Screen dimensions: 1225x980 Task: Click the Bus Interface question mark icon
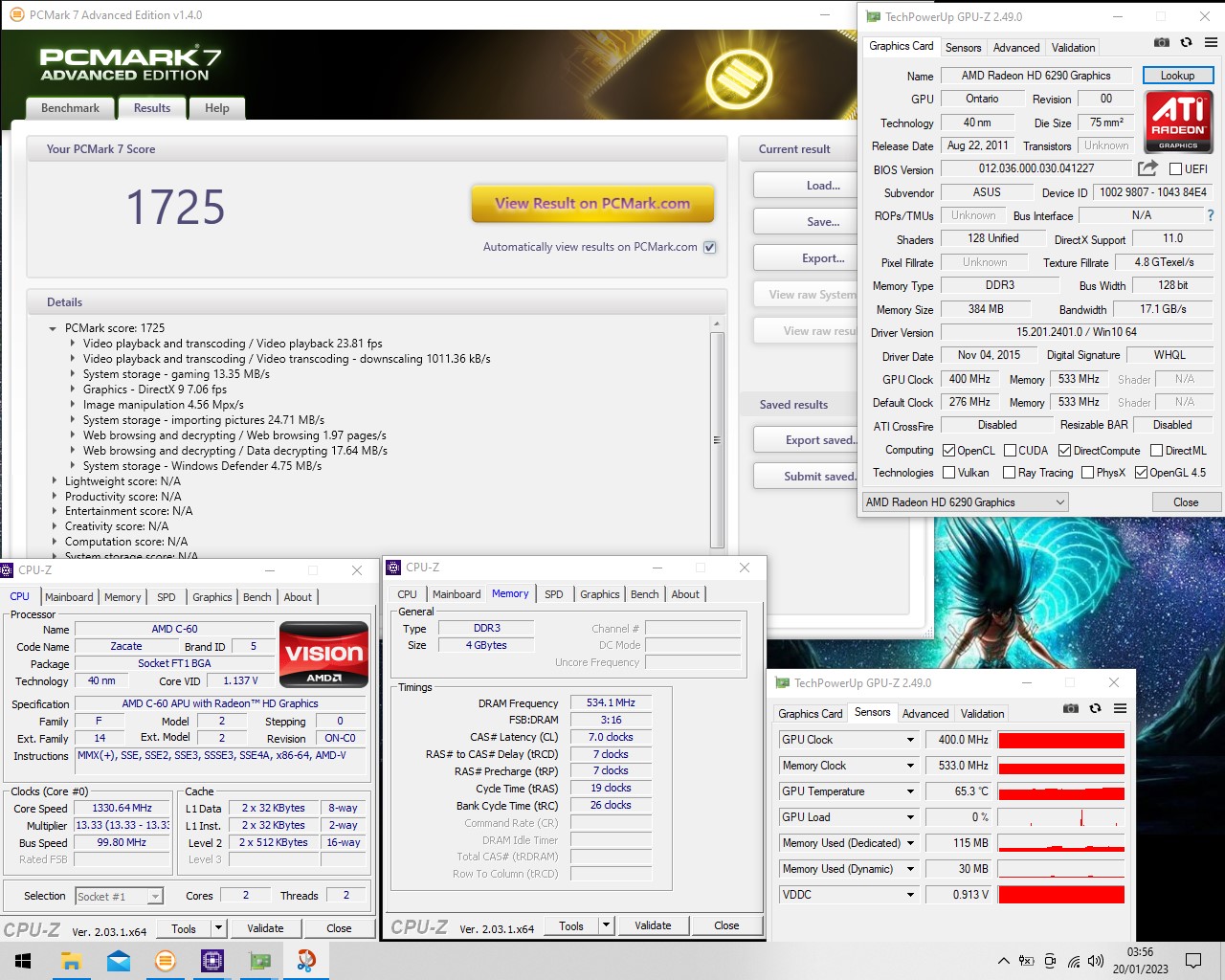point(1211,215)
